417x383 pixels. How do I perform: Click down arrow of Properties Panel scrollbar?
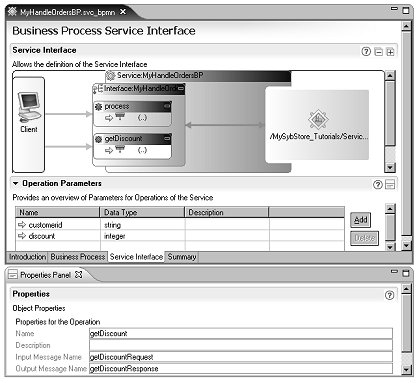point(406,369)
